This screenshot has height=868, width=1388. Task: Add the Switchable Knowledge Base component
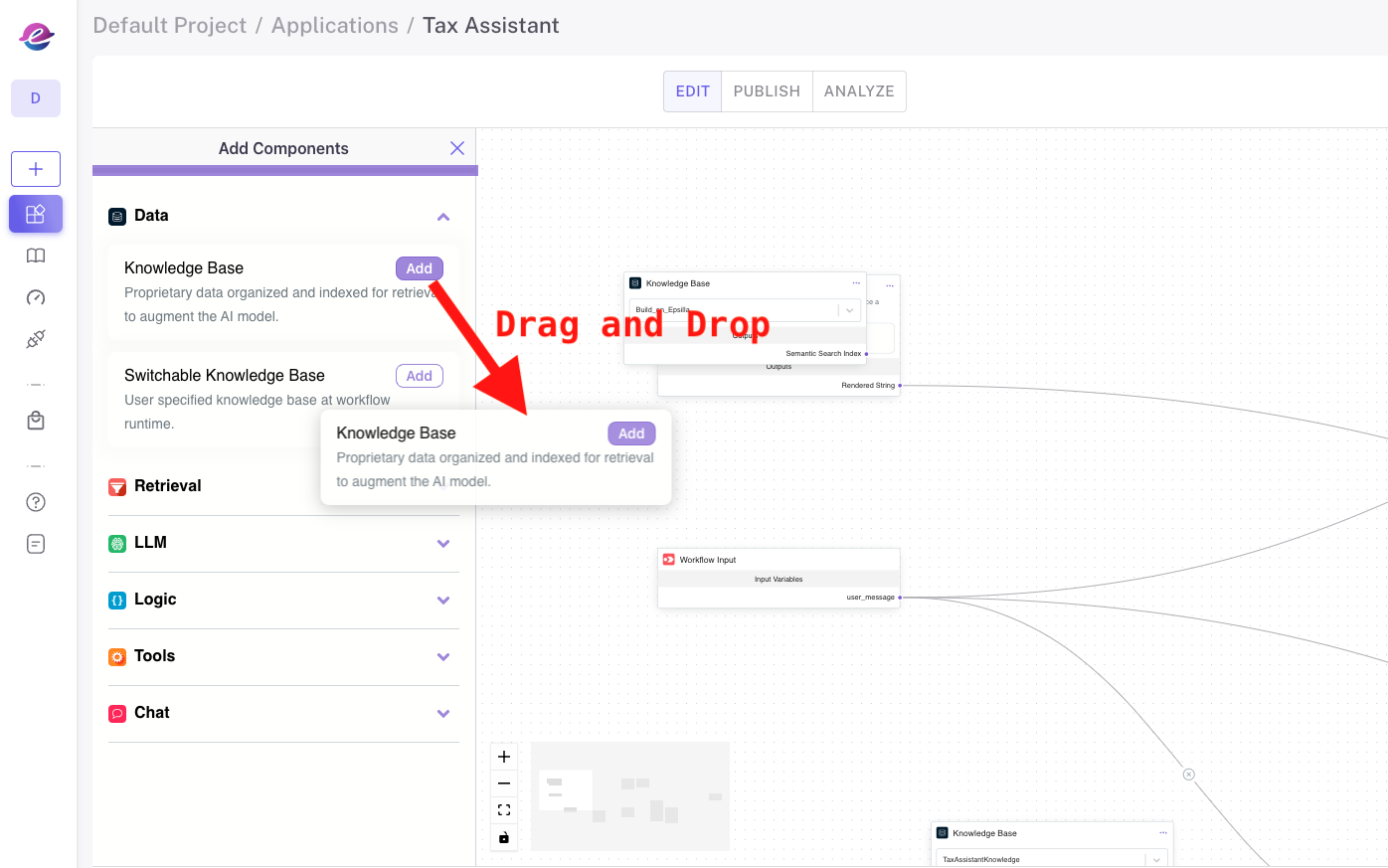[x=419, y=376]
